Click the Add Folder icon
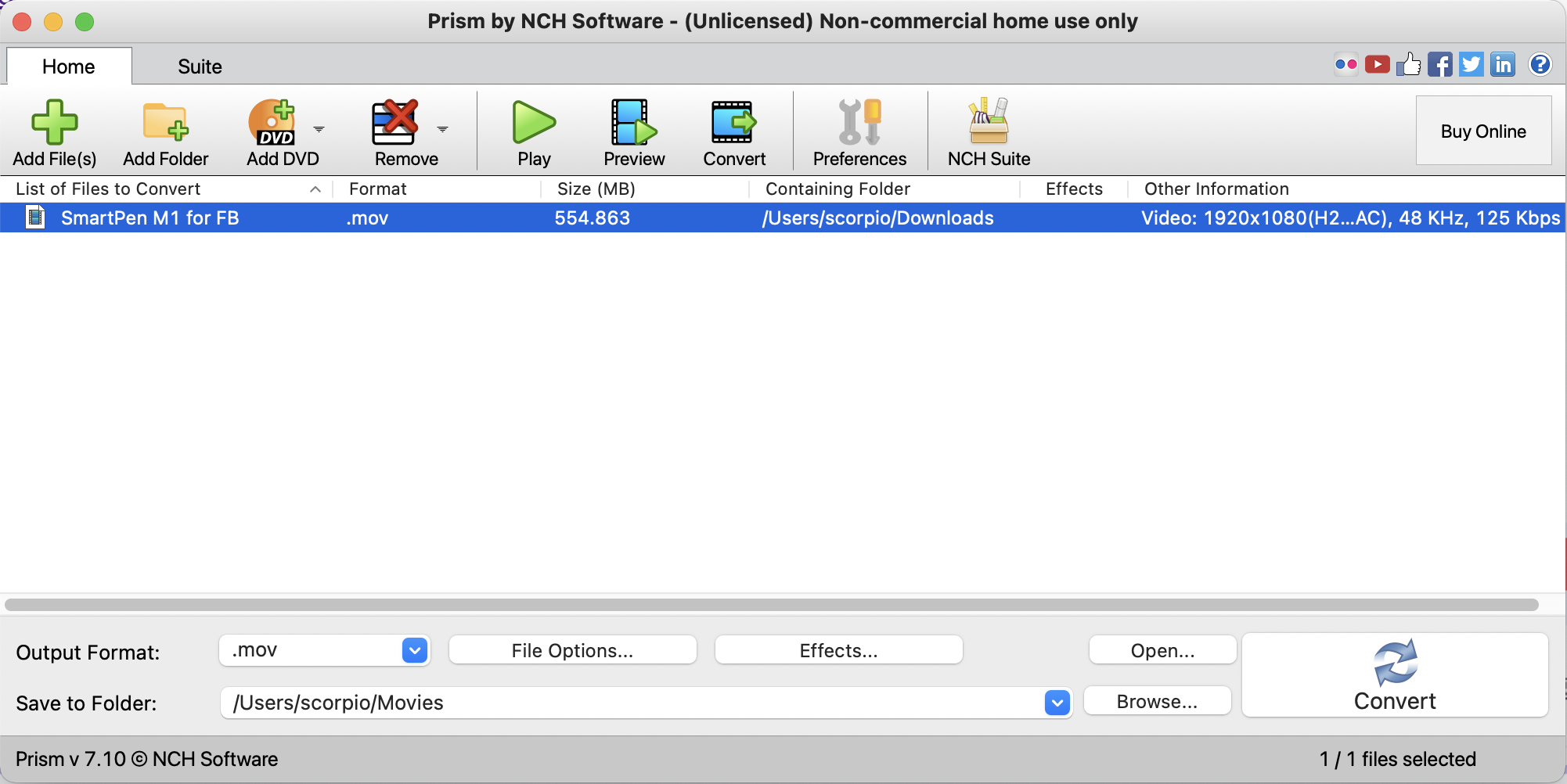The image size is (1567, 784). tap(165, 122)
